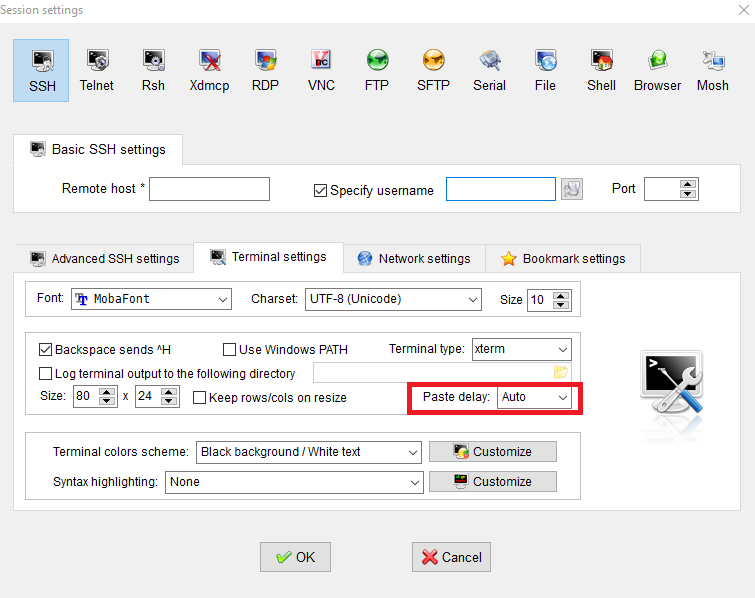Expand the Charset UTF-8 dropdown

pyautogui.click(x=393, y=299)
